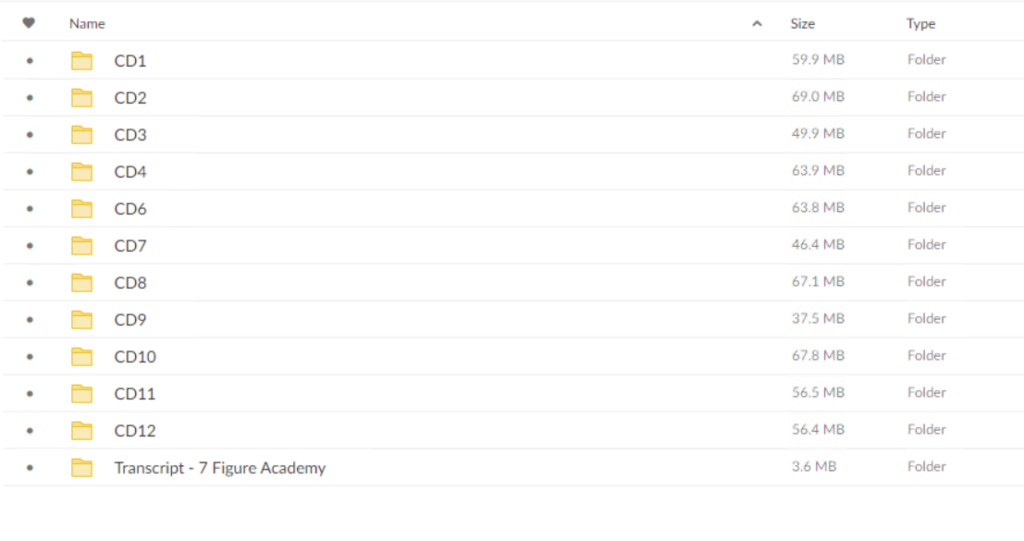
Task: Select the 69.0 MB size cell
Action: pyautogui.click(x=818, y=97)
